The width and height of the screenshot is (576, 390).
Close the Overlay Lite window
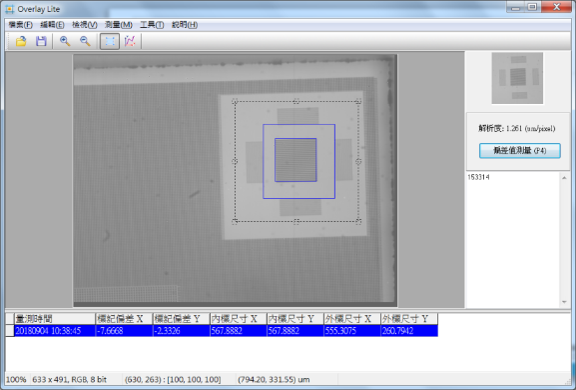(x=557, y=7)
